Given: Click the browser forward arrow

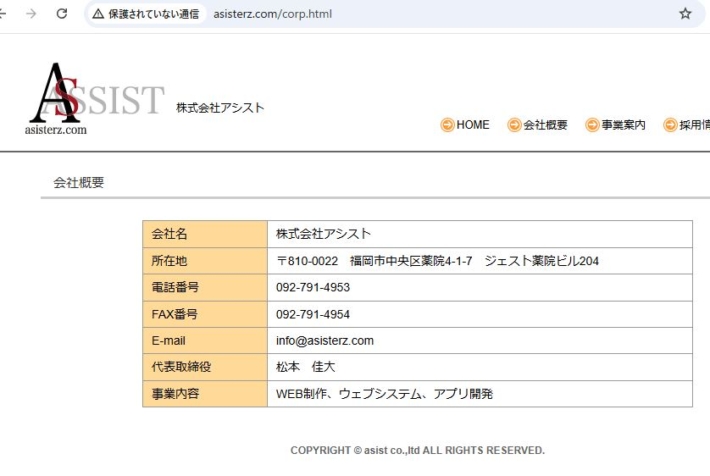Looking at the screenshot, I should click(x=31, y=14).
